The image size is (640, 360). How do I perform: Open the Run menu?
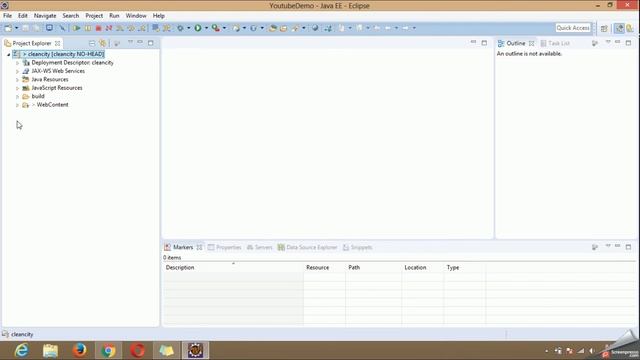114,16
